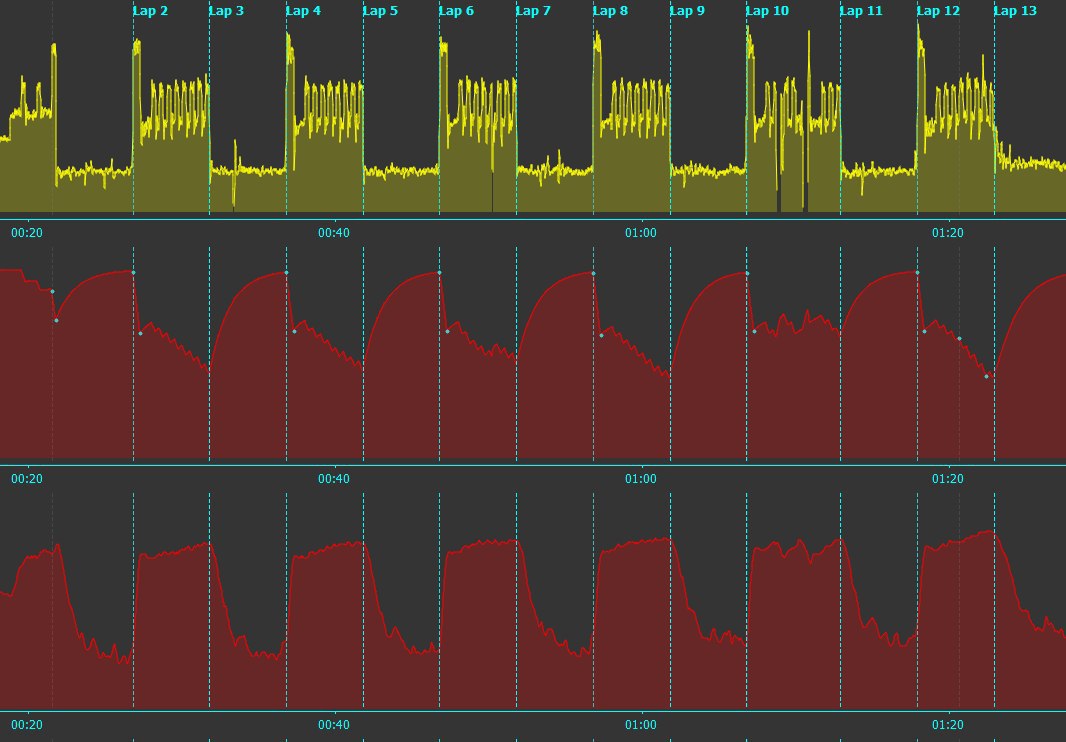Screen dimensions: 1066x742
Task: Click the Lap 13 marker label
Action: click(x=1016, y=11)
